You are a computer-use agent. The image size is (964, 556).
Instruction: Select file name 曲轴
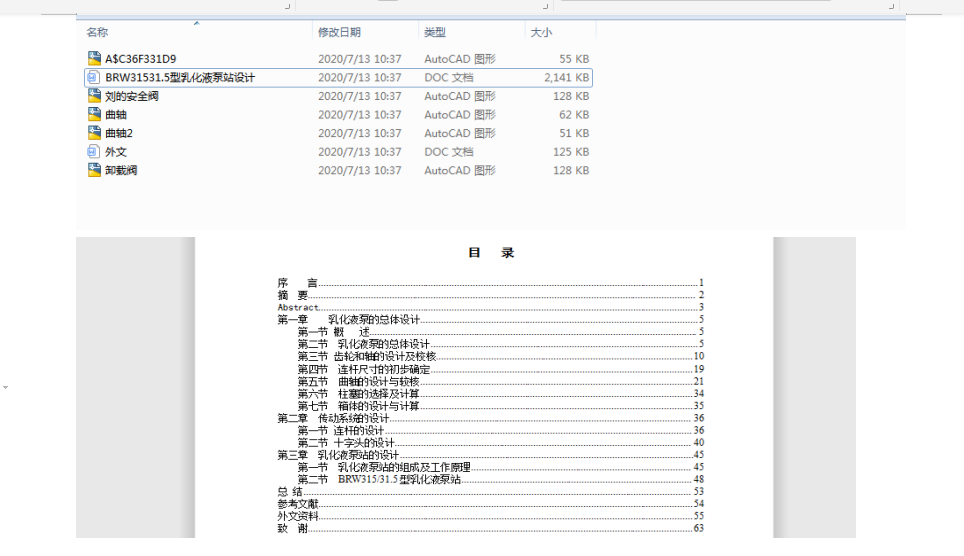click(x=116, y=114)
